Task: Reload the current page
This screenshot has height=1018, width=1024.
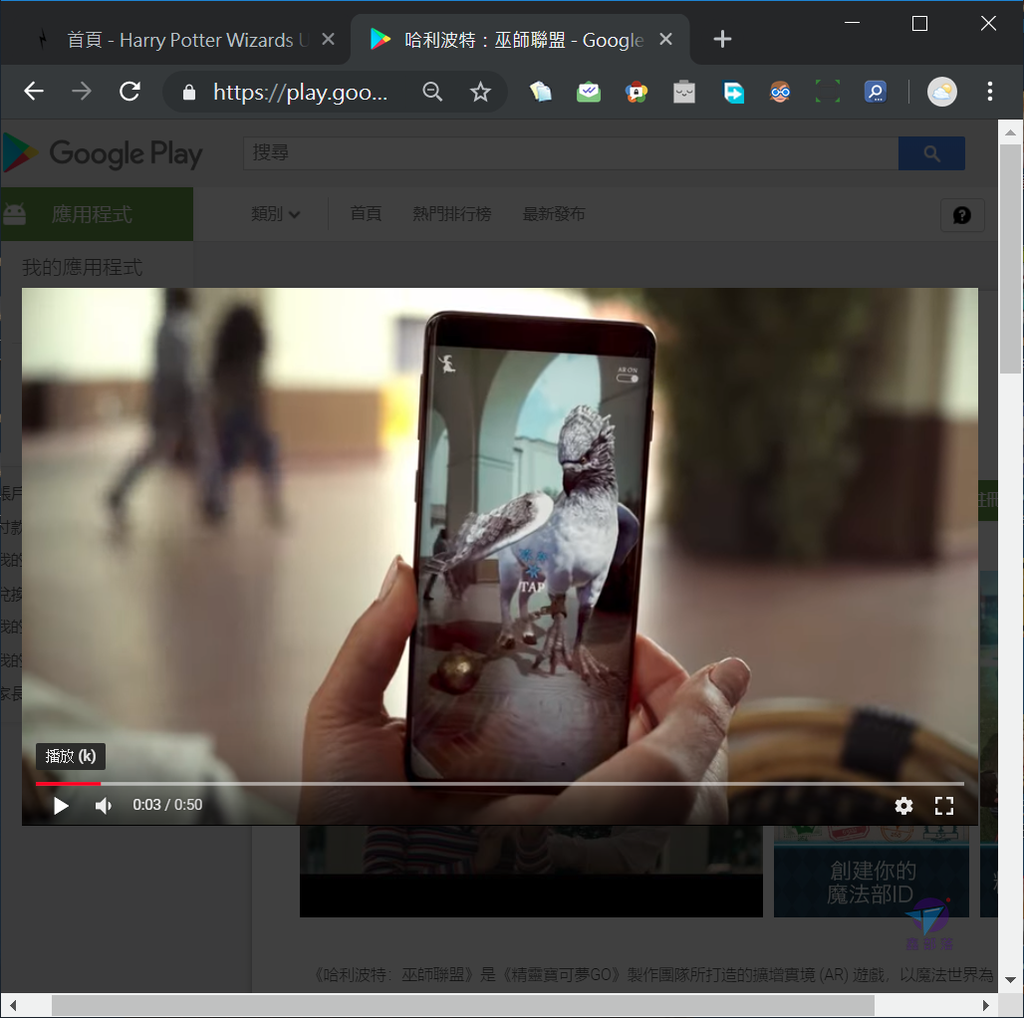Action: point(130,91)
